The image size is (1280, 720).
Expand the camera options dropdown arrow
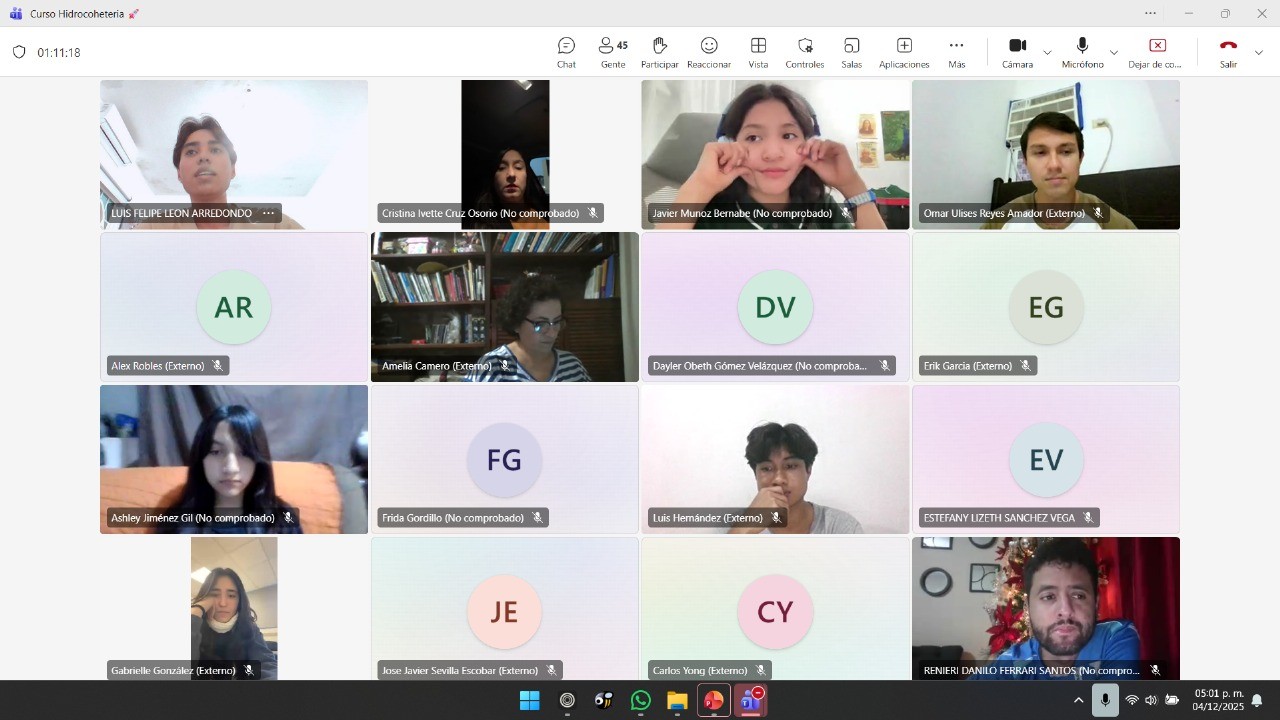click(1047, 52)
